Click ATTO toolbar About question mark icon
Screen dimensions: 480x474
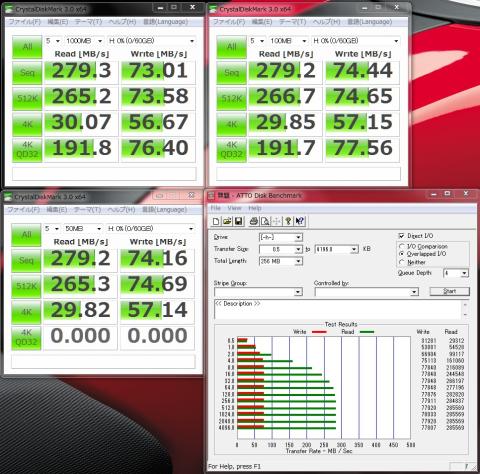289,221
